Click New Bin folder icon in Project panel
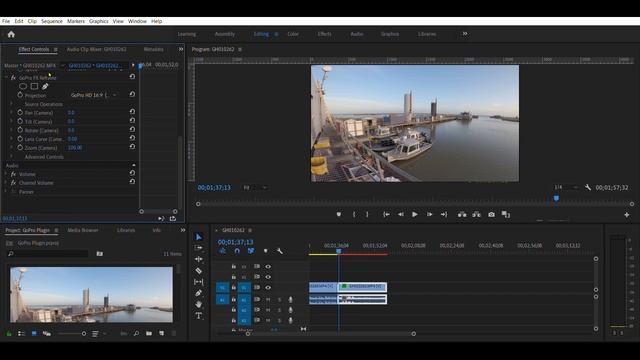Screen dimensions: 640x360 (149, 333)
